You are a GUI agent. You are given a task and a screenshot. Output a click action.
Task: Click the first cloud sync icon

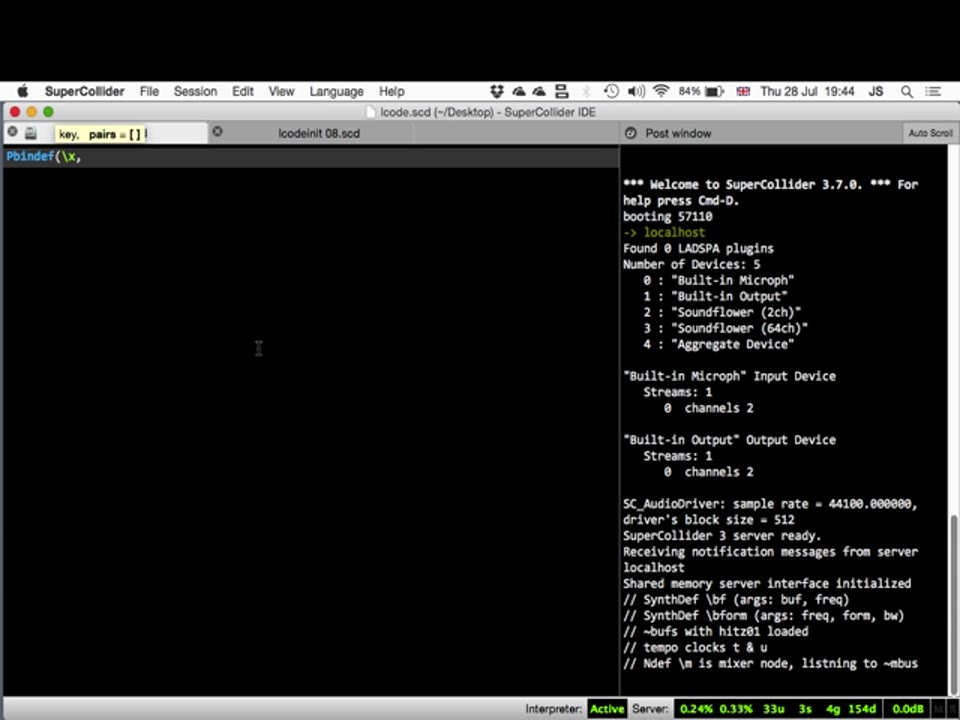click(x=519, y=92)
